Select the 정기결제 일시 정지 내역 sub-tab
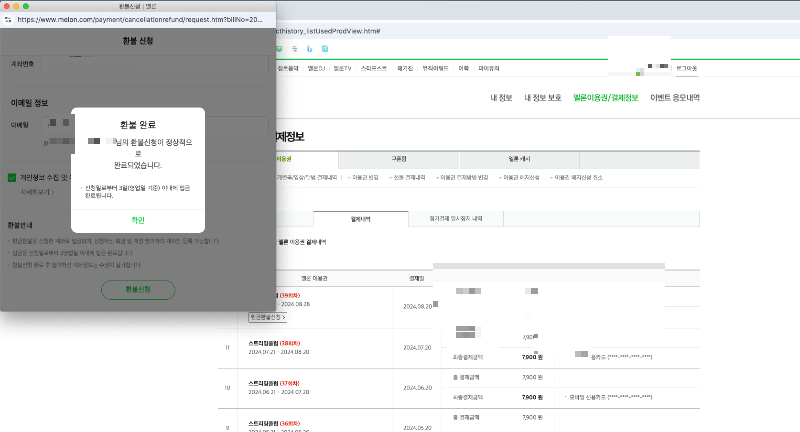Image resolution: width=800 pixels, height=432 pixels. 456,219
